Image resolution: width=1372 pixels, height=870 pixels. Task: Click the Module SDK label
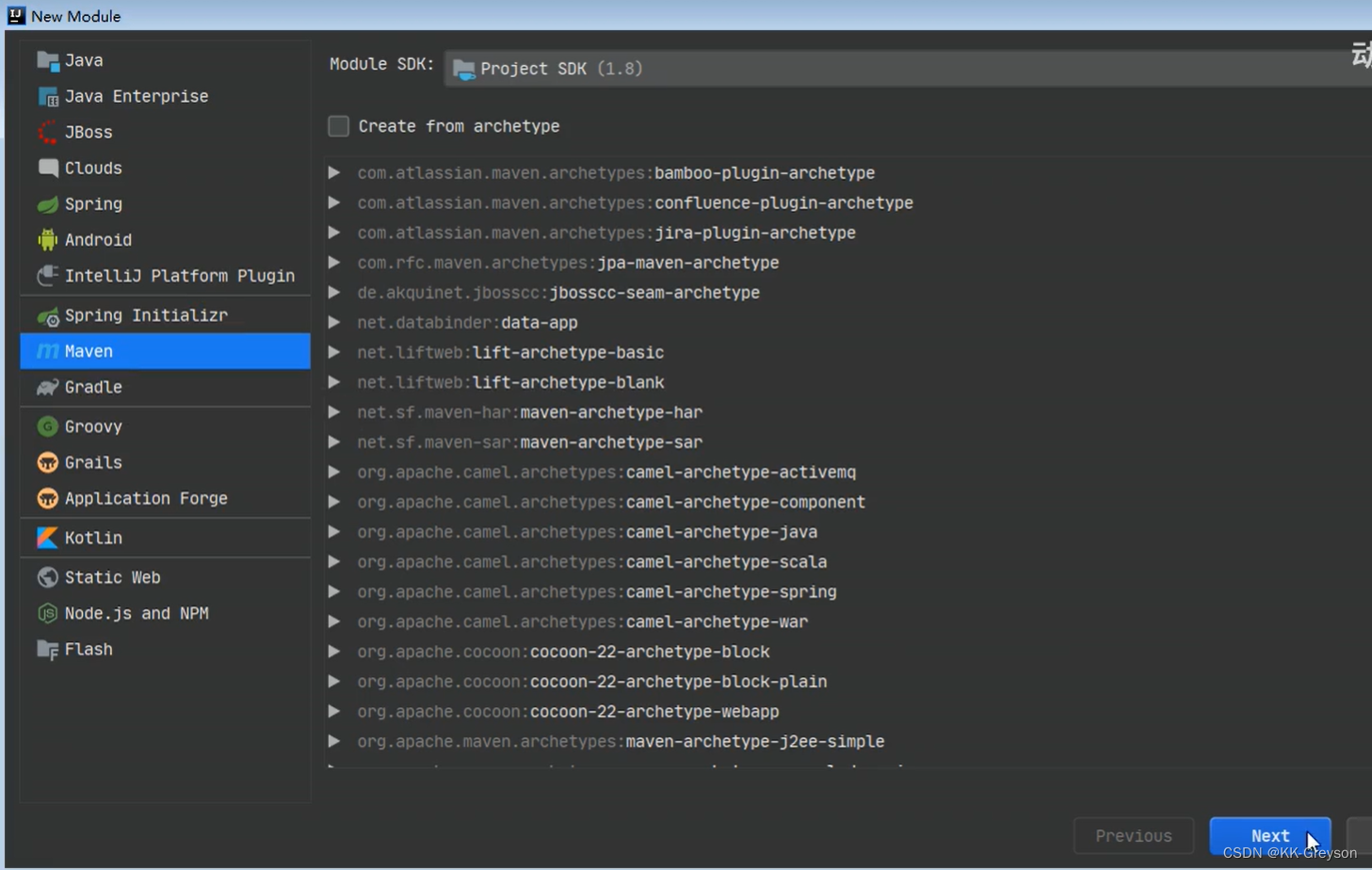[x=381, y=64]
